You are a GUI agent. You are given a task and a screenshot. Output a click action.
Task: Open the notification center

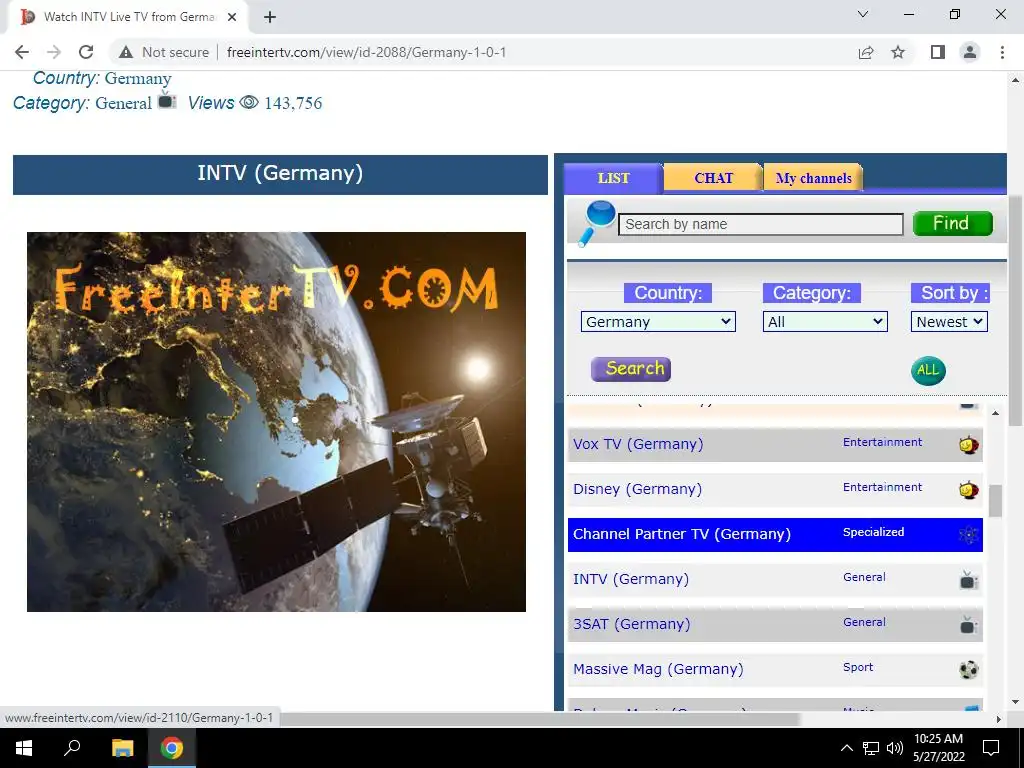tap(991, 748)
